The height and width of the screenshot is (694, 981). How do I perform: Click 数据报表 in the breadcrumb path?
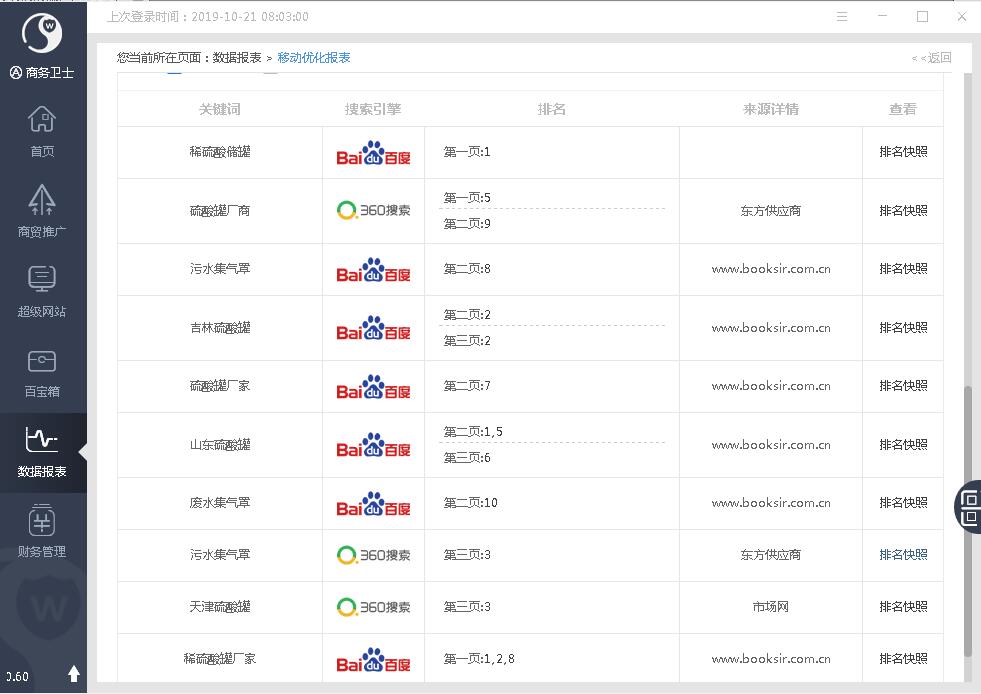click(x=237, y=58)
